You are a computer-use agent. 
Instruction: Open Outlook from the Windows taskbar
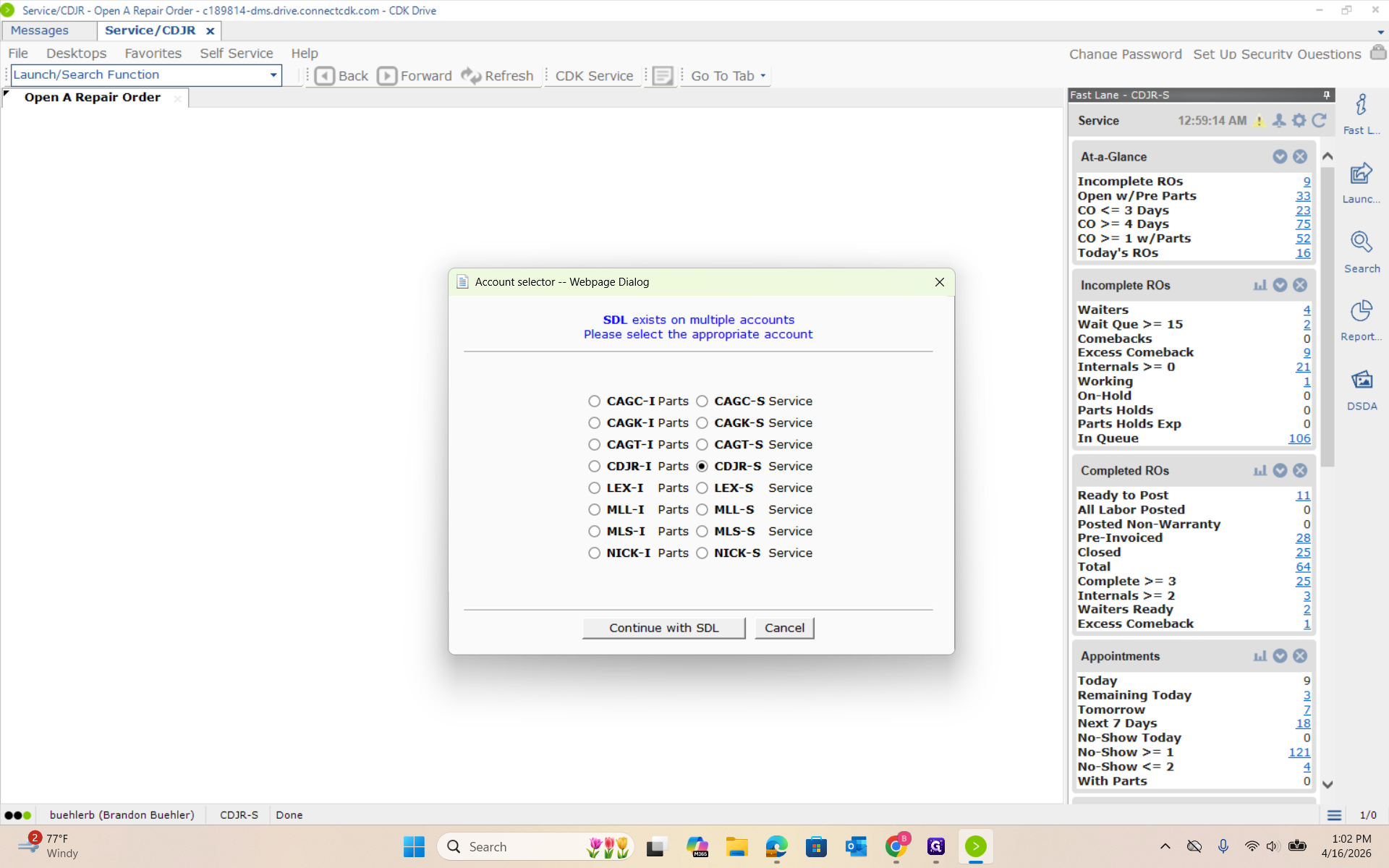(857, 846)
